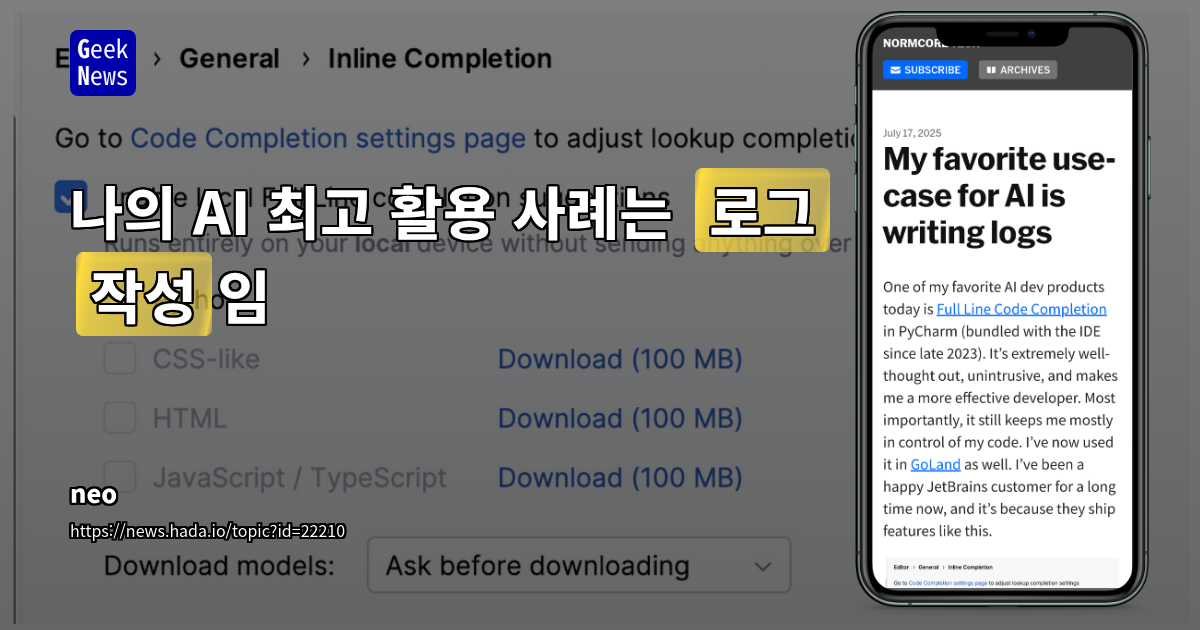The image size is (1200, 630).
Task: Open the Code Completion settings page link in the background
Action: pyautogui.click(x=328, y=137)
